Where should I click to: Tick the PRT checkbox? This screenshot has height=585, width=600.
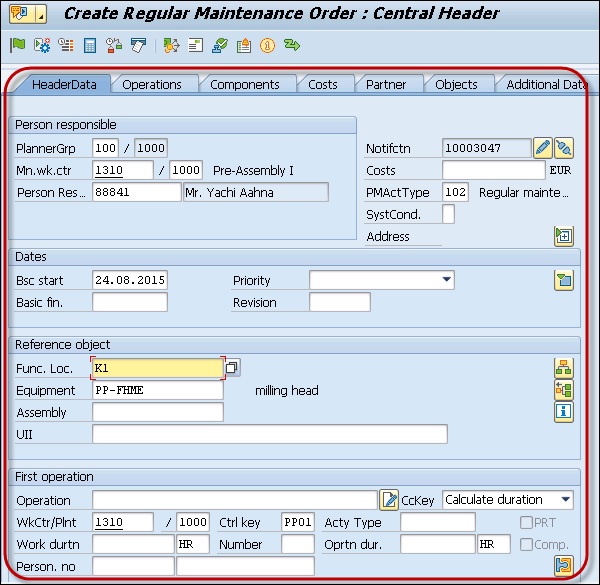[526, 522]
